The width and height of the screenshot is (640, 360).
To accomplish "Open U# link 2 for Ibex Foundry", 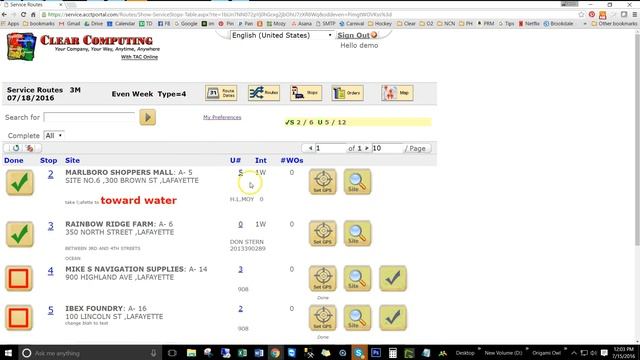I will (240, 309).
